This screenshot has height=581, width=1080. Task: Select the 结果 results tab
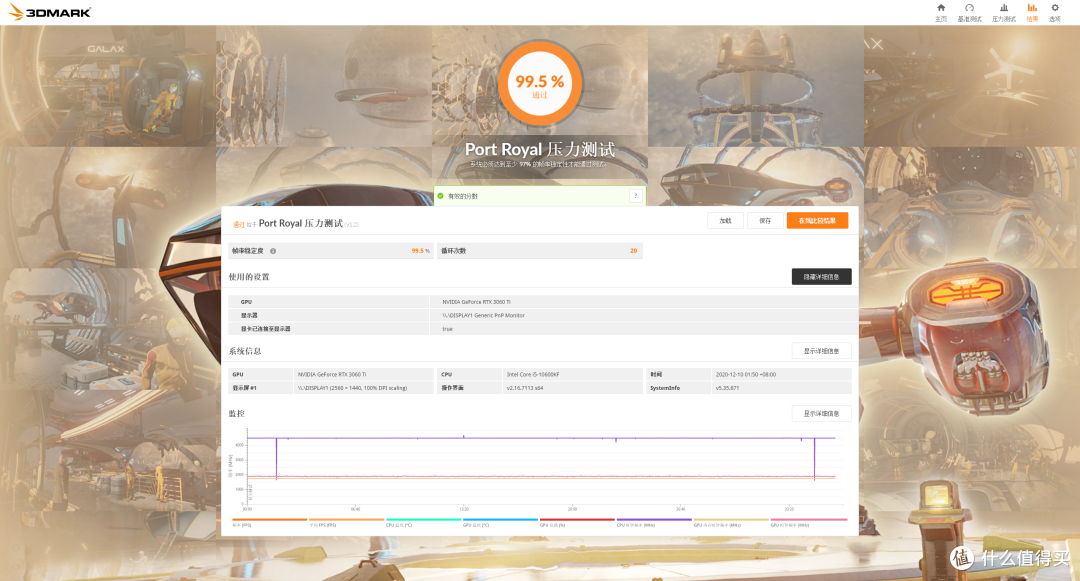coord(1032,12)
